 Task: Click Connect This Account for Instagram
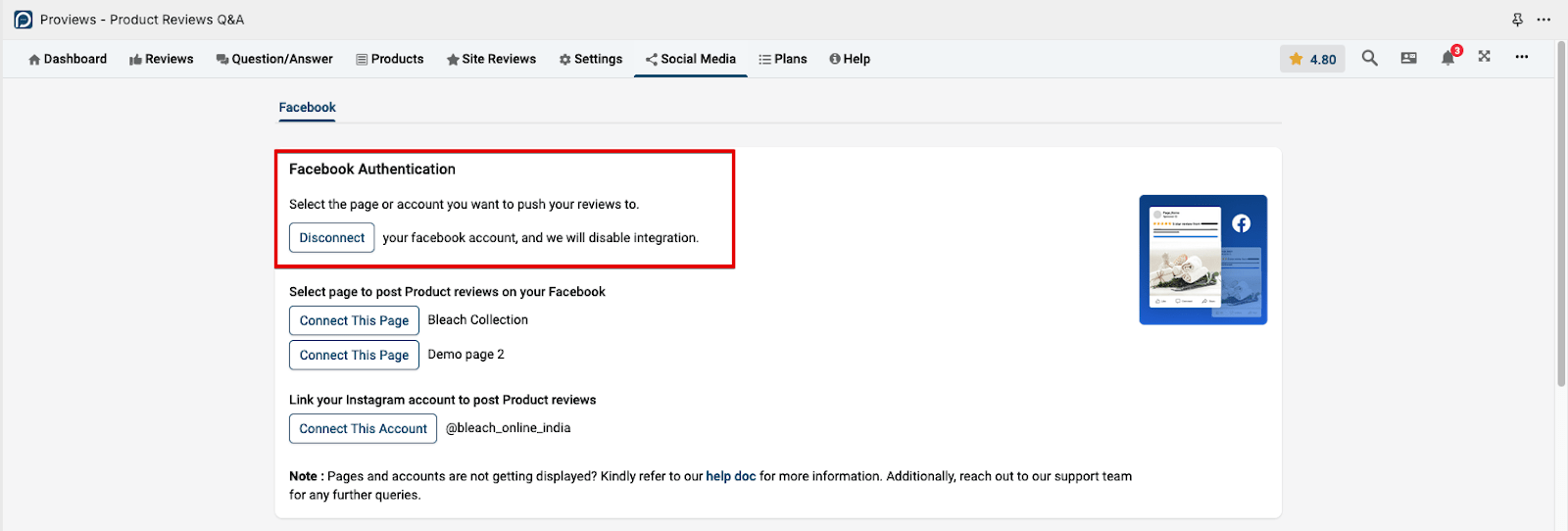(363, 428)
